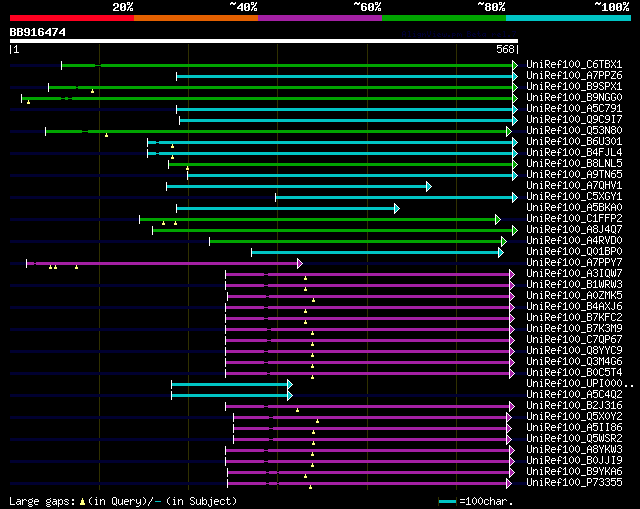Select the UniRef100_Q8YYC9 label
The height and width of the screenshot is (509, 640).
coord(574,351)
